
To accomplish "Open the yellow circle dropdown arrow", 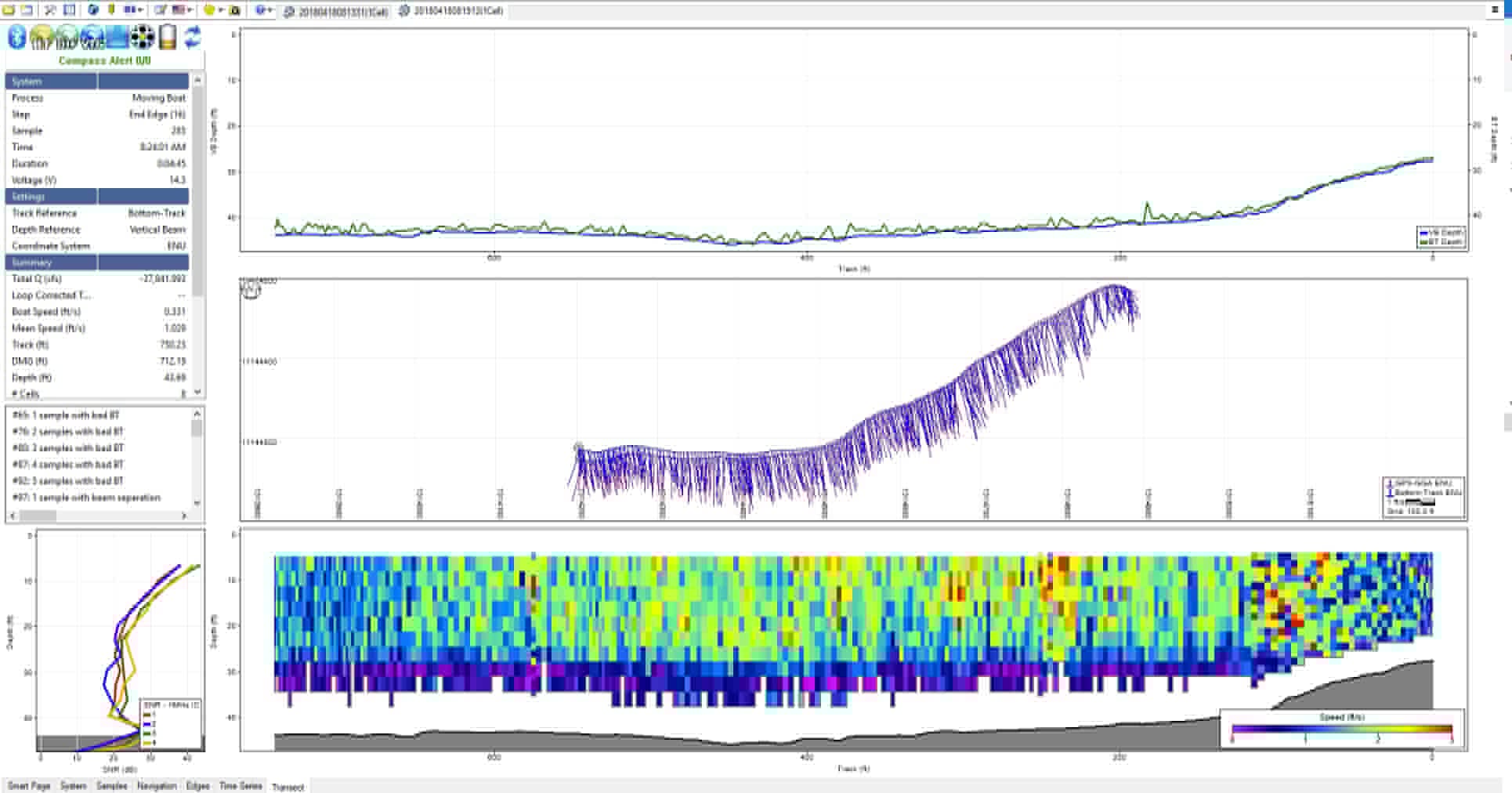I will [x=221, y=10].
